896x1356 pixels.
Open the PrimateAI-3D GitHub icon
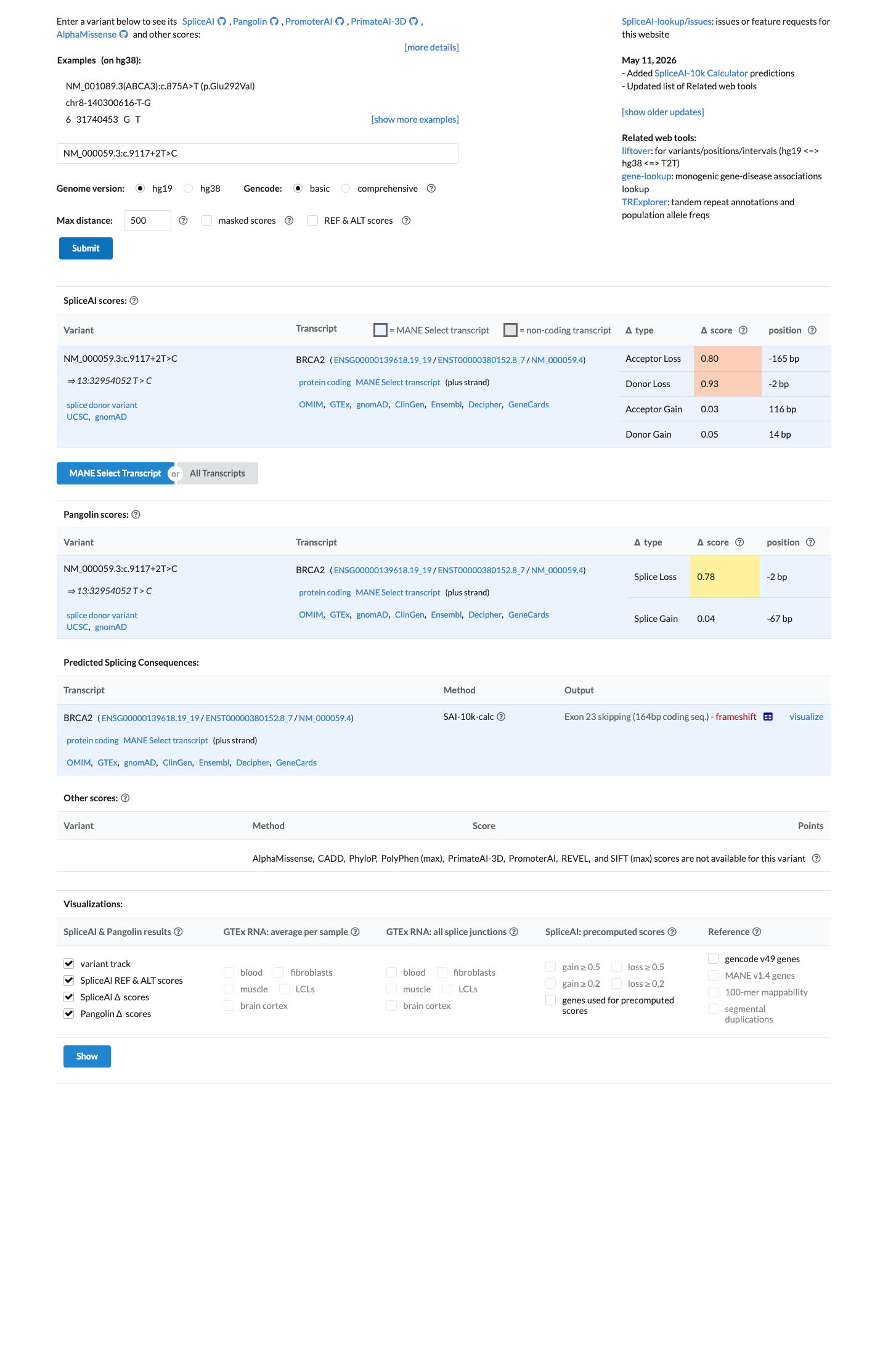413,22
